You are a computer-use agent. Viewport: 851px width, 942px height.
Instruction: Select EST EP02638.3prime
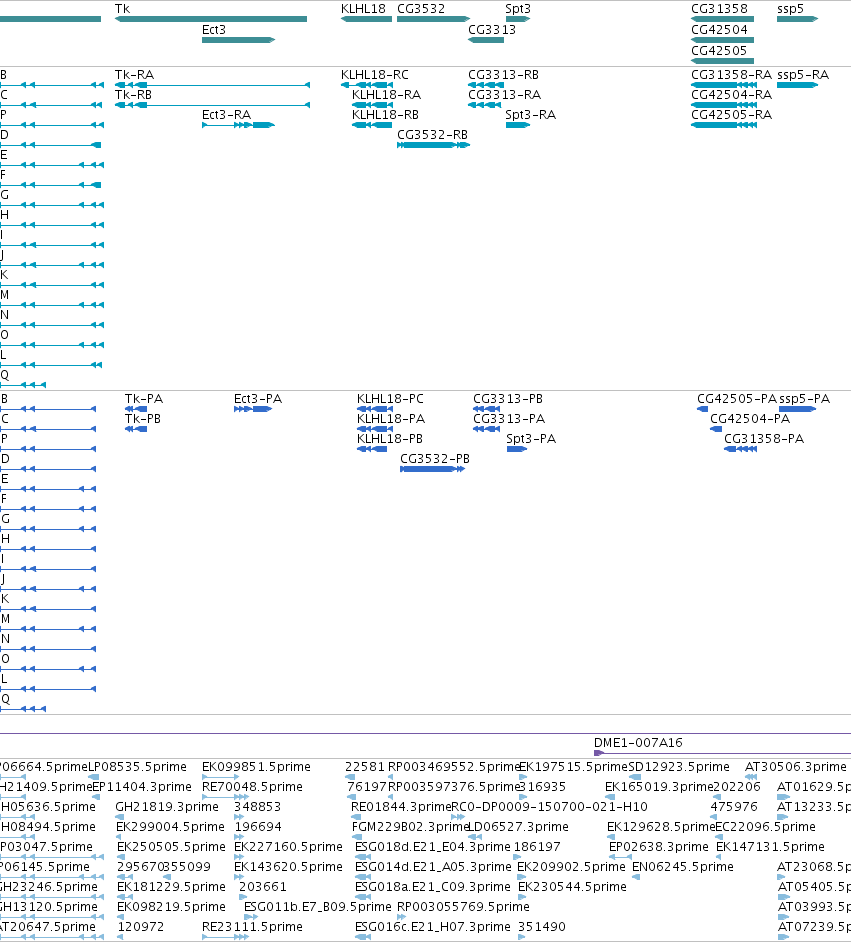pyautogui.click(x=620, y=857)
